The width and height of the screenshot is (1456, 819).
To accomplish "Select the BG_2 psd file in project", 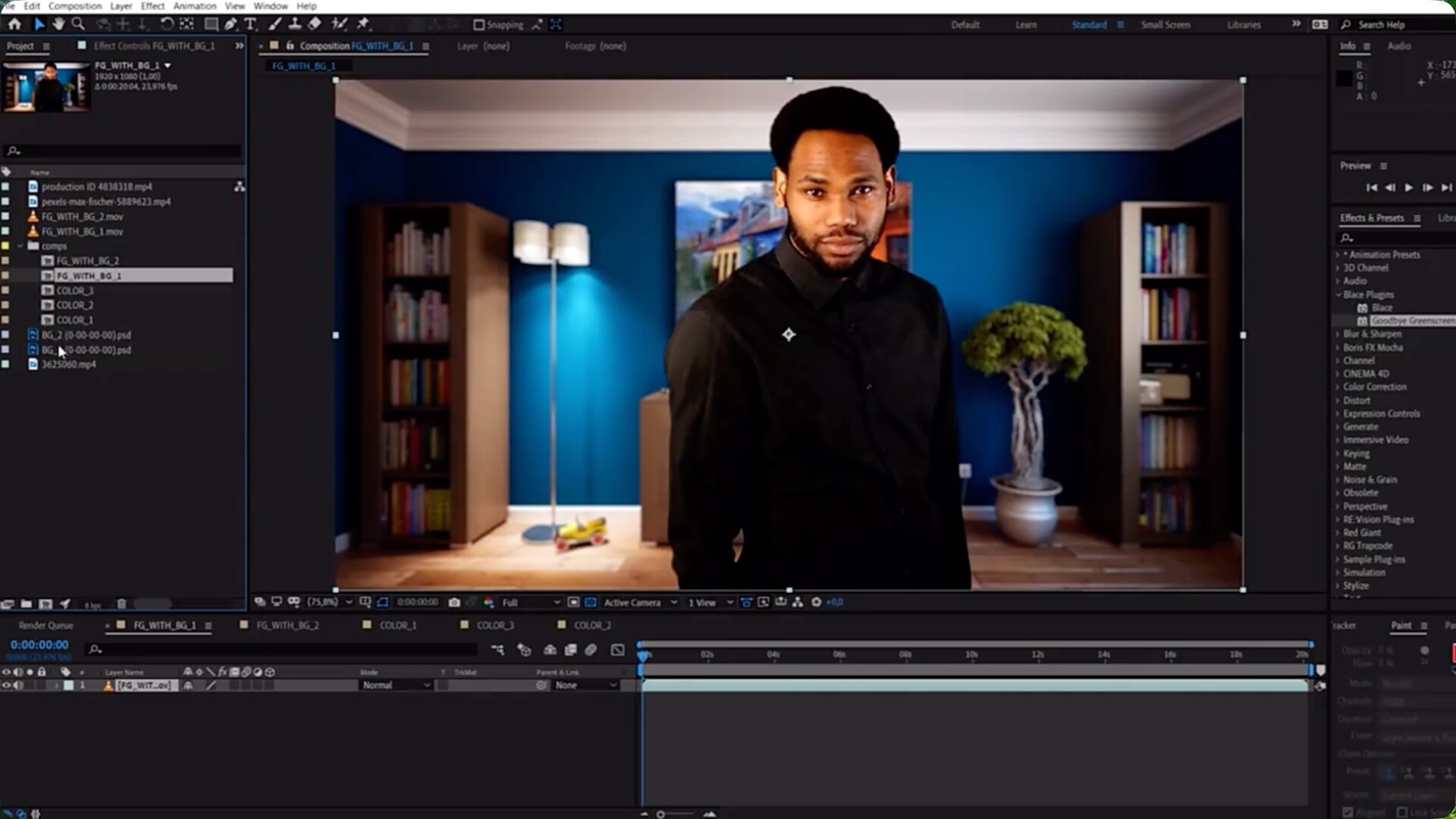I will pyautogui.click(x=86, y=335).
